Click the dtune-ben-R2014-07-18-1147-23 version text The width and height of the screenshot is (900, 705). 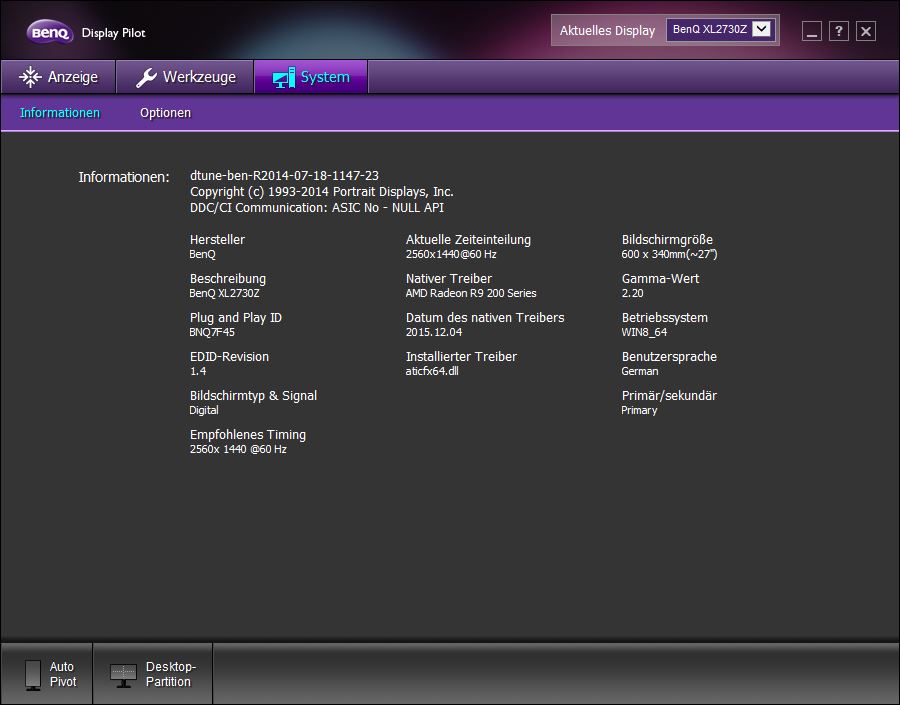point(284,176)
